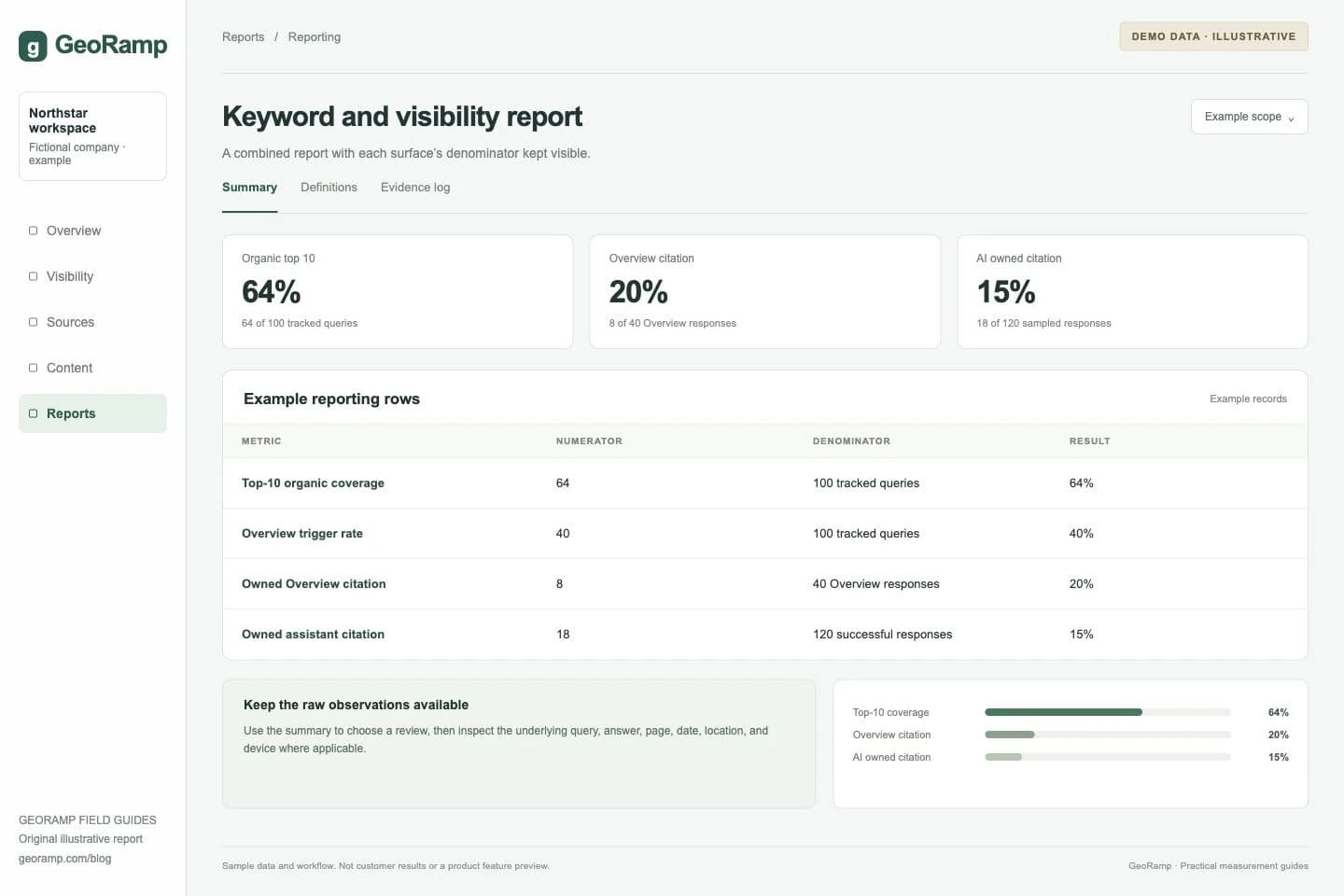Select the Northstar workspace card
The width and height of the screenshot is (1344, 896).
[92, 136]
